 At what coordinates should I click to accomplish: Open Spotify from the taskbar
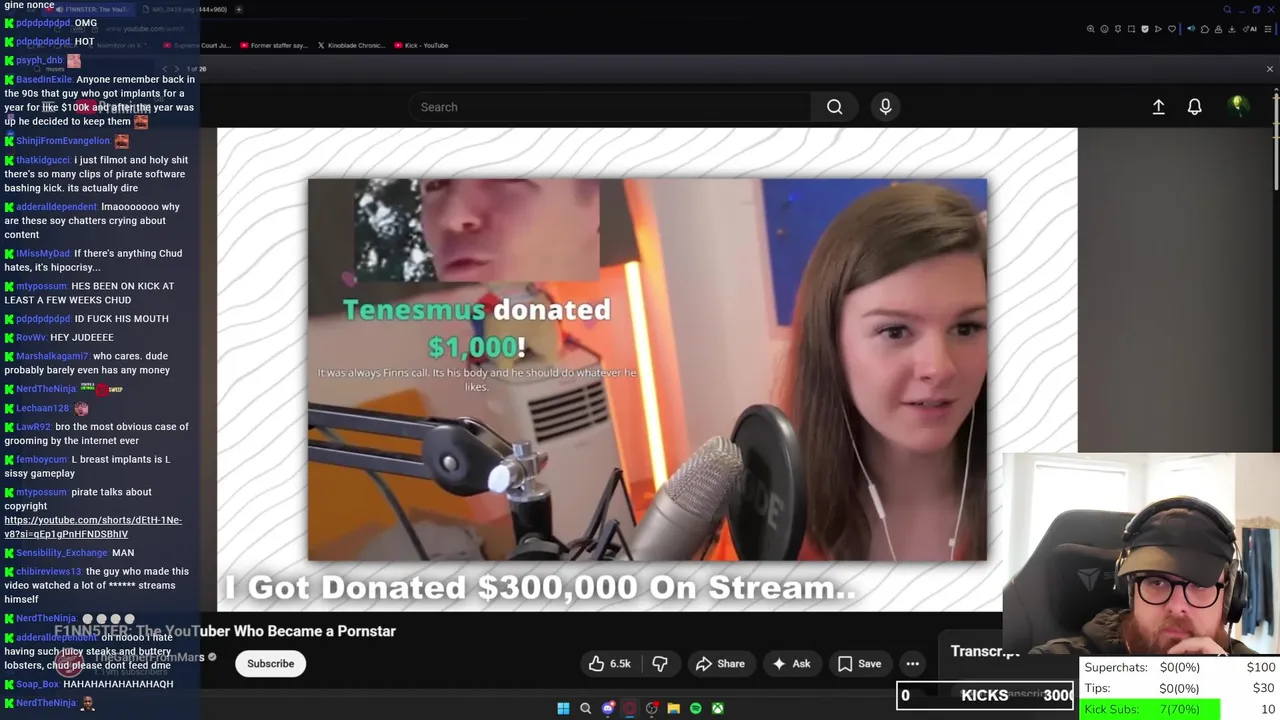(695, 708)
